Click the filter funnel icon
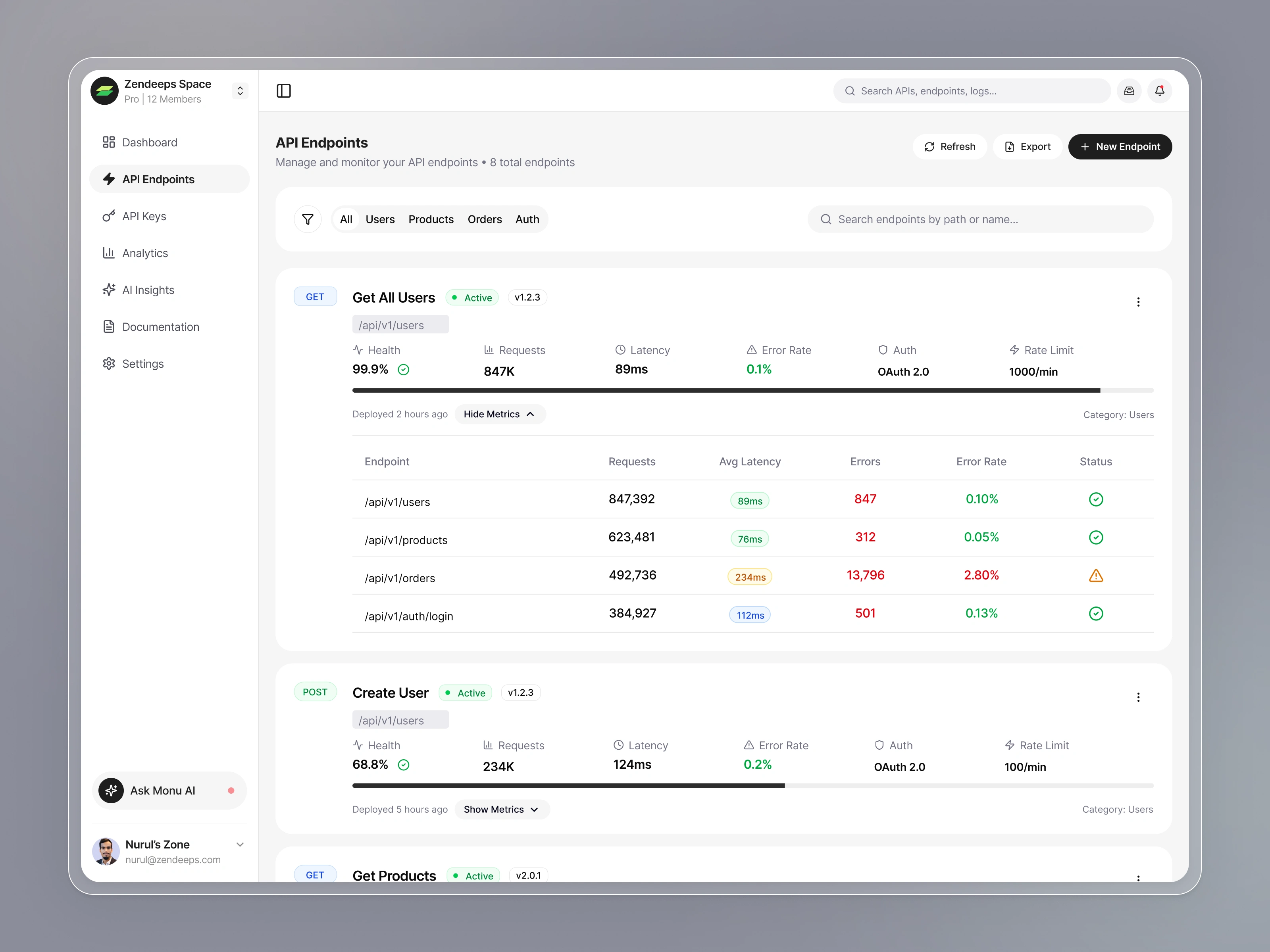Image resolution: width=1270 pixels, height=952 pixels. [x=308, y=219]
